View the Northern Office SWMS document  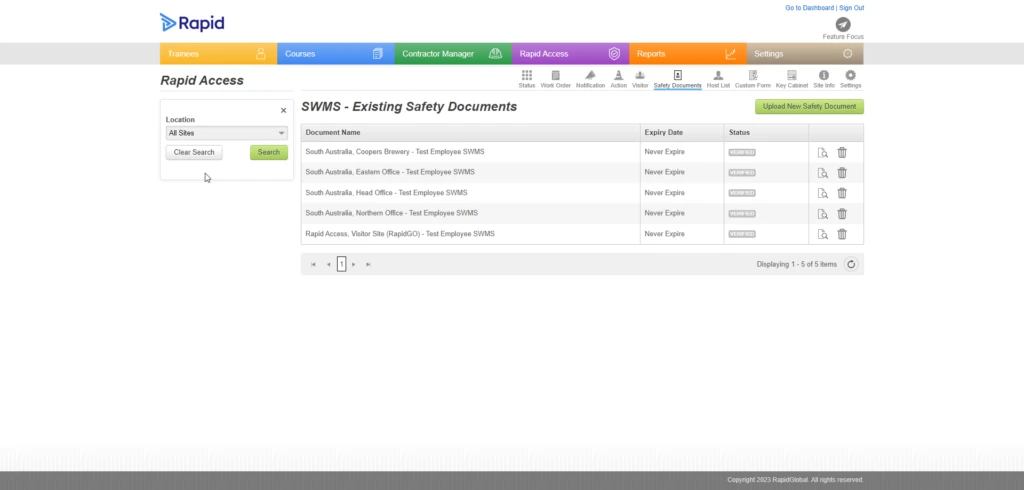click(x=823, y=214)
